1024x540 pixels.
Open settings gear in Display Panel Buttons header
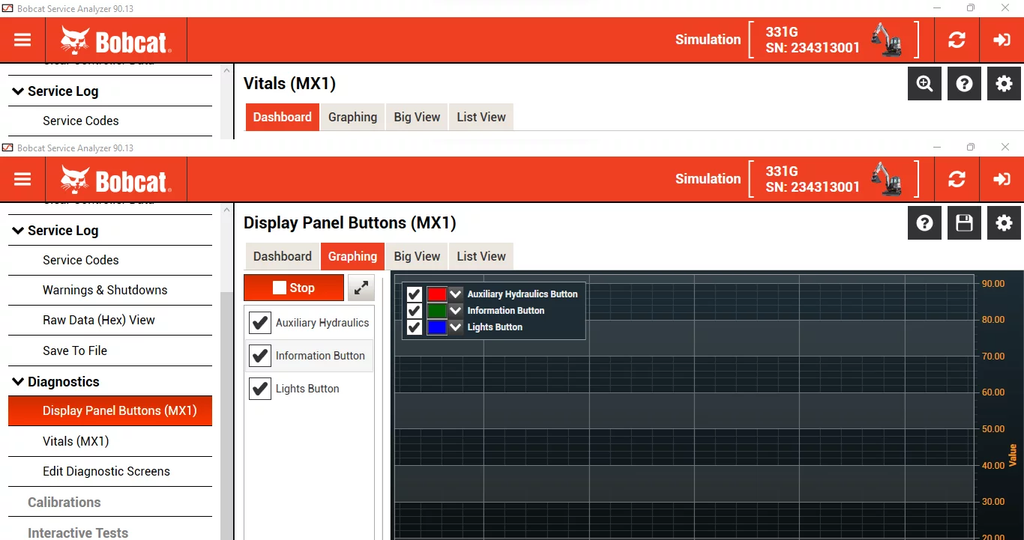pos(1004,223)
